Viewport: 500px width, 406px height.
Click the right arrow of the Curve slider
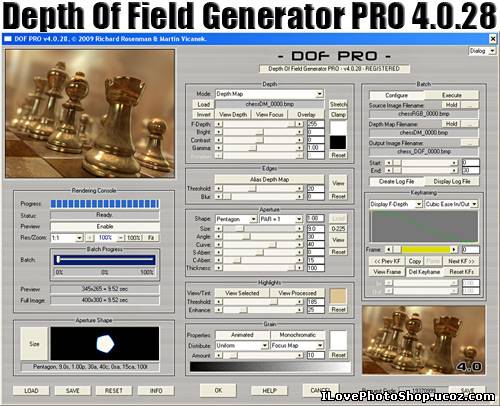300,245
